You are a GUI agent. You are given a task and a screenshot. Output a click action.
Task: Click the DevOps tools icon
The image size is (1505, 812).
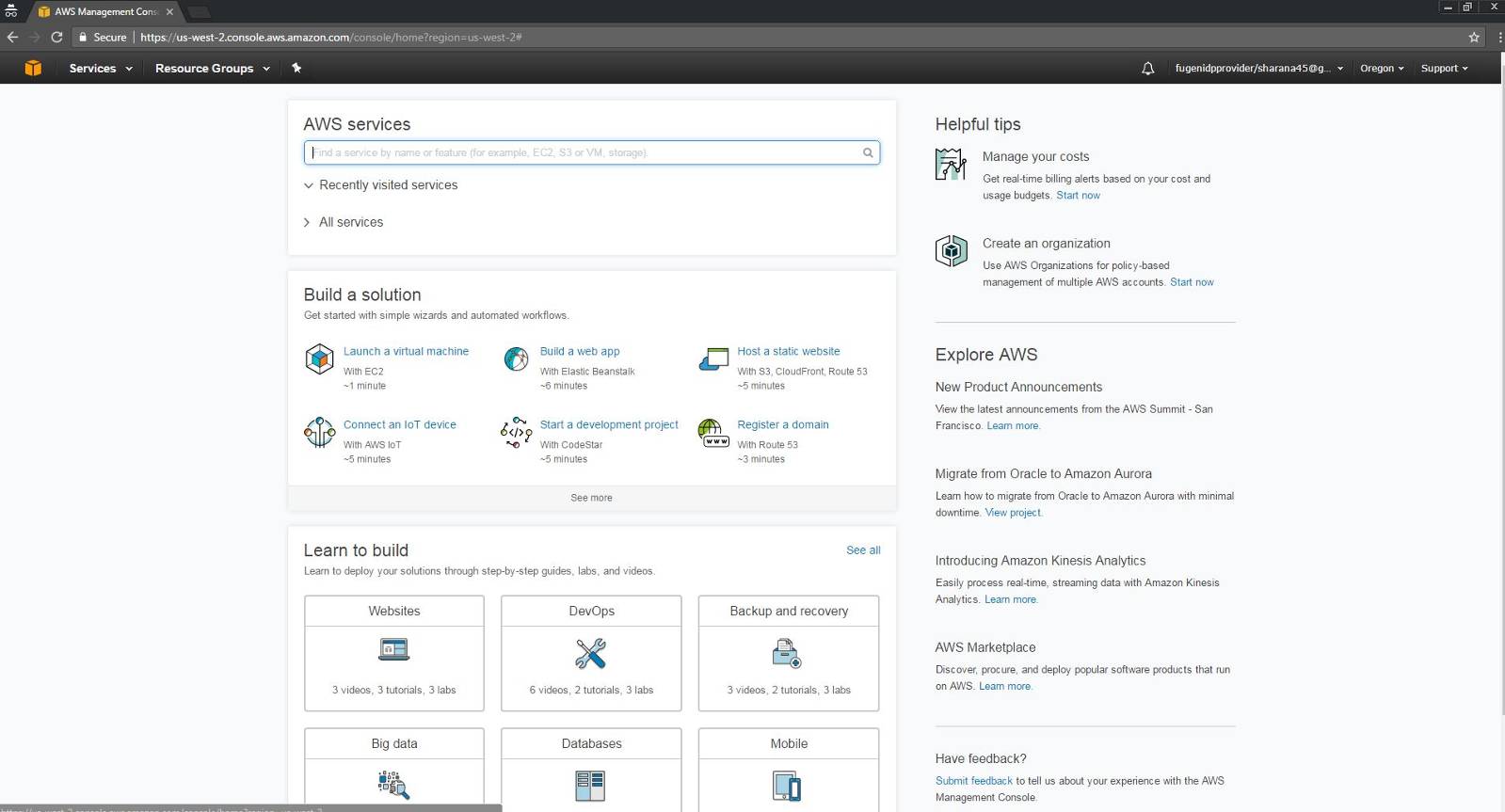click(591, 653)
